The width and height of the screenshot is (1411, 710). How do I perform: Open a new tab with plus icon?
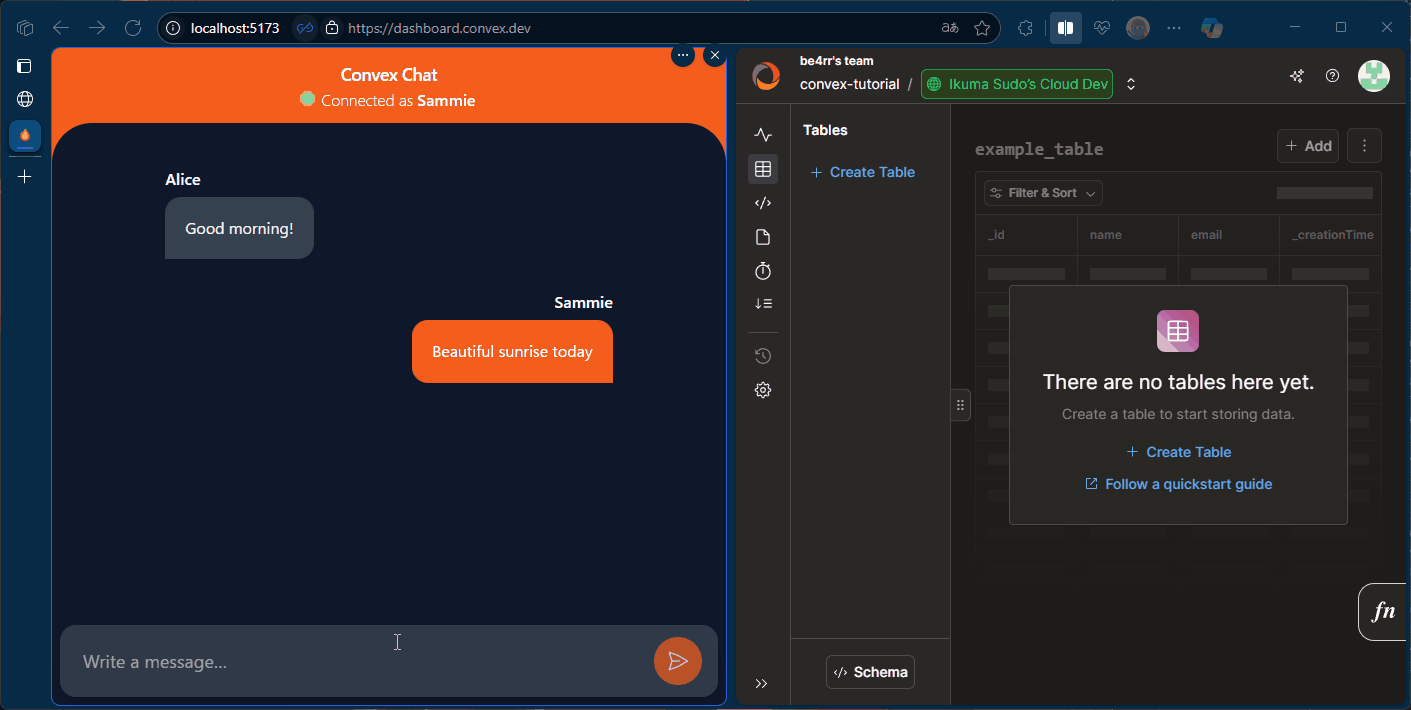tap(25, 177)
